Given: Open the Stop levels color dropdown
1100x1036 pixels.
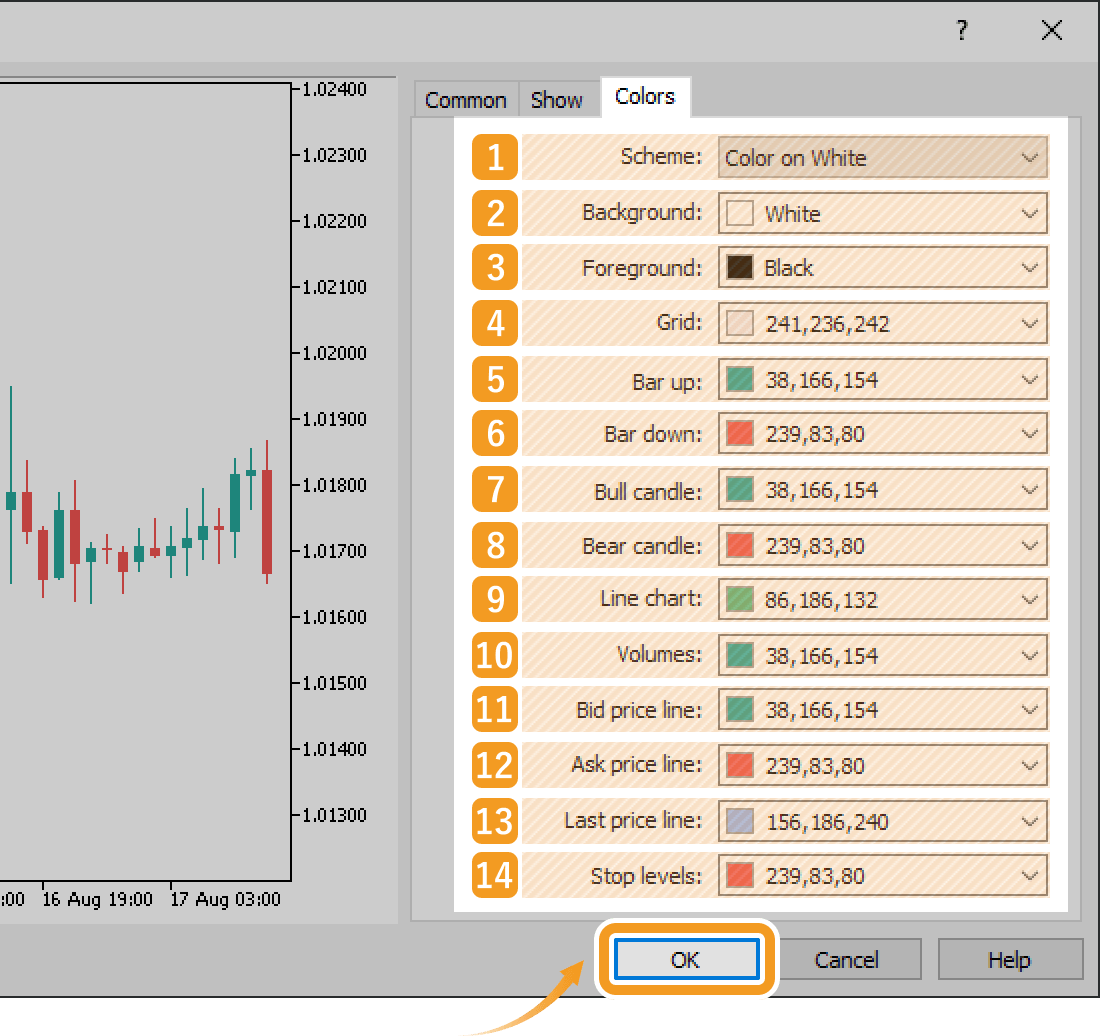Looking at the screenshot, I should (x=1029, y=876).
